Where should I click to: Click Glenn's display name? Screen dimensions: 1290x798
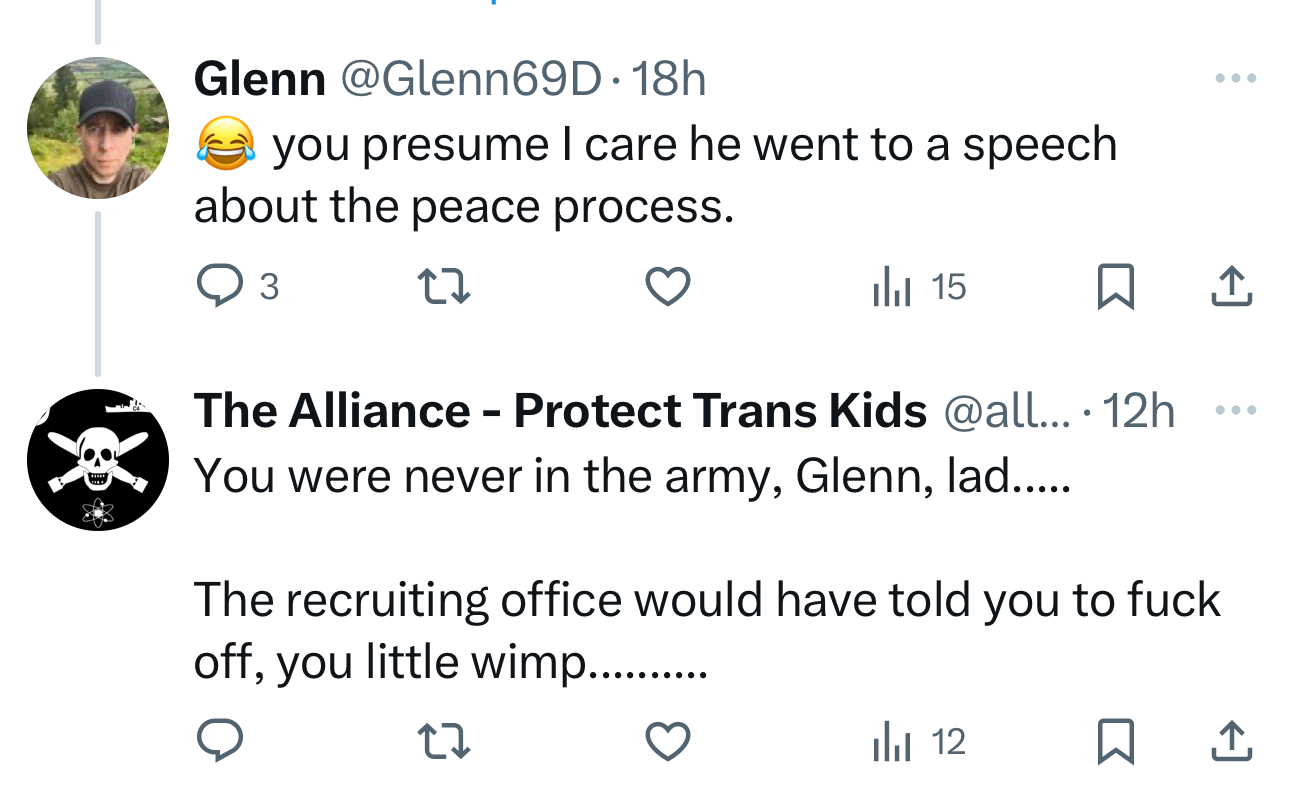tap(260, 79)
